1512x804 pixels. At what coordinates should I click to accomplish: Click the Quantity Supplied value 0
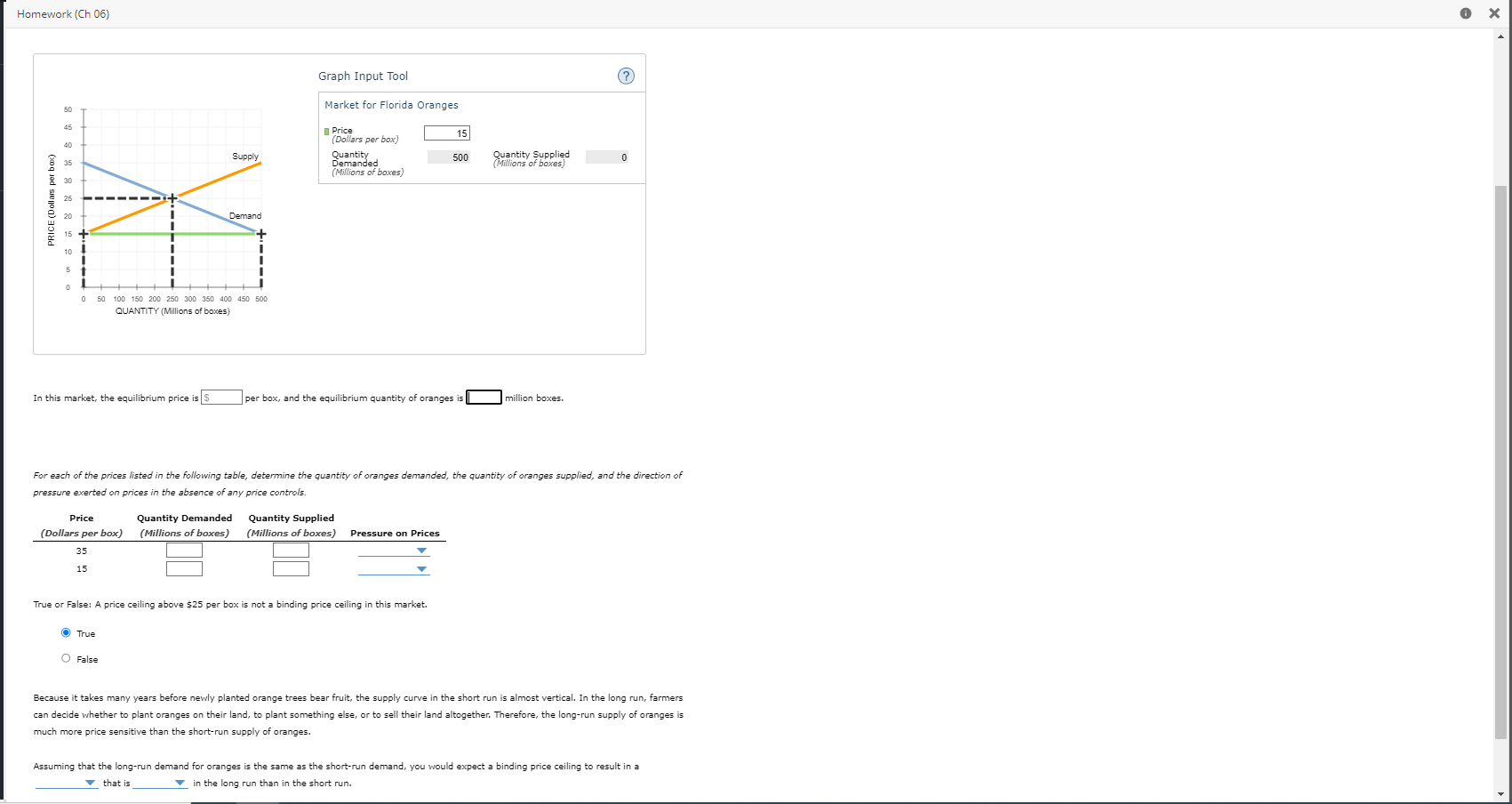(x=607, y=157)
